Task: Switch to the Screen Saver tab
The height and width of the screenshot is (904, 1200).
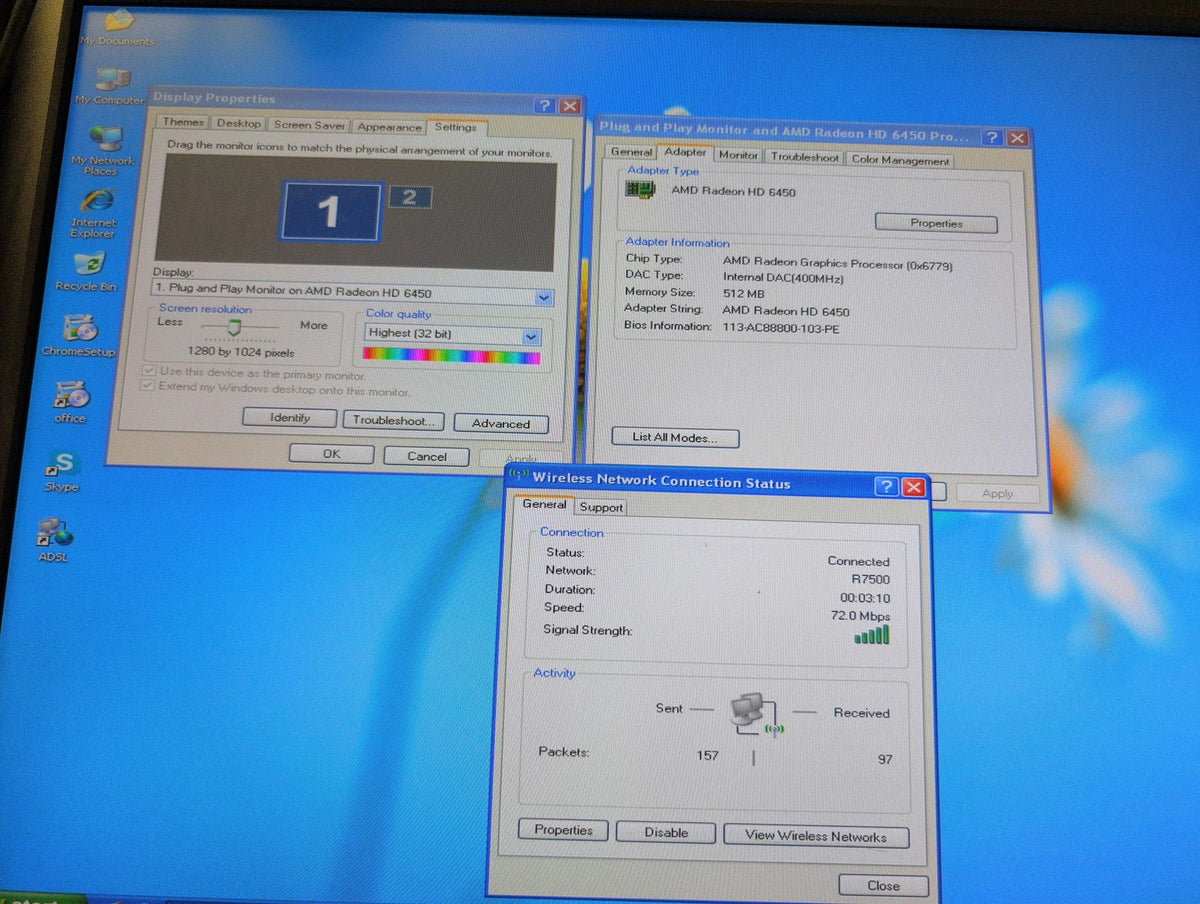Action: 310,125
